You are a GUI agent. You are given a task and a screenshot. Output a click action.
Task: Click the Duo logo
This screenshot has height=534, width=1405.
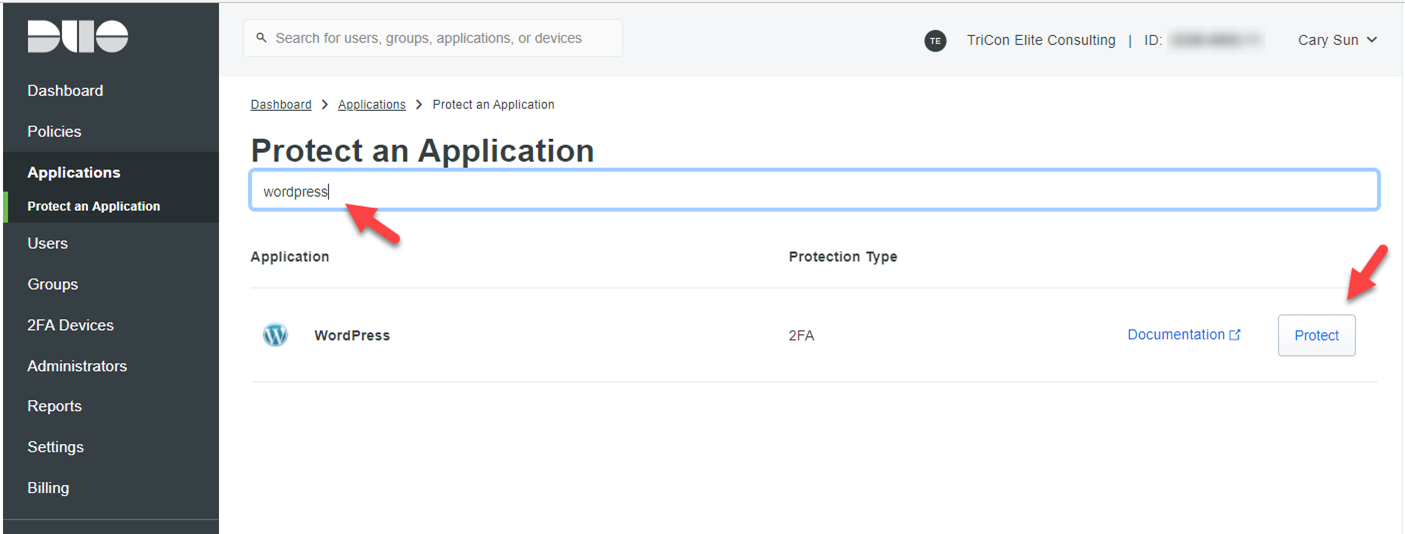pos(78,36)
